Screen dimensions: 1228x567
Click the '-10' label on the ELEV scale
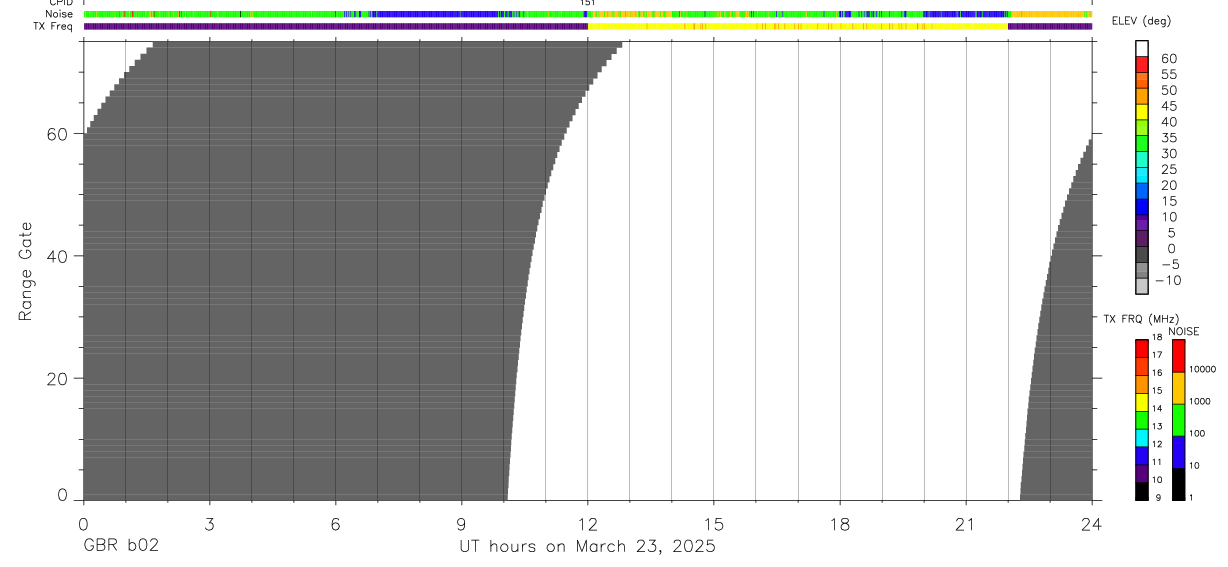[x=1167, y=280]
